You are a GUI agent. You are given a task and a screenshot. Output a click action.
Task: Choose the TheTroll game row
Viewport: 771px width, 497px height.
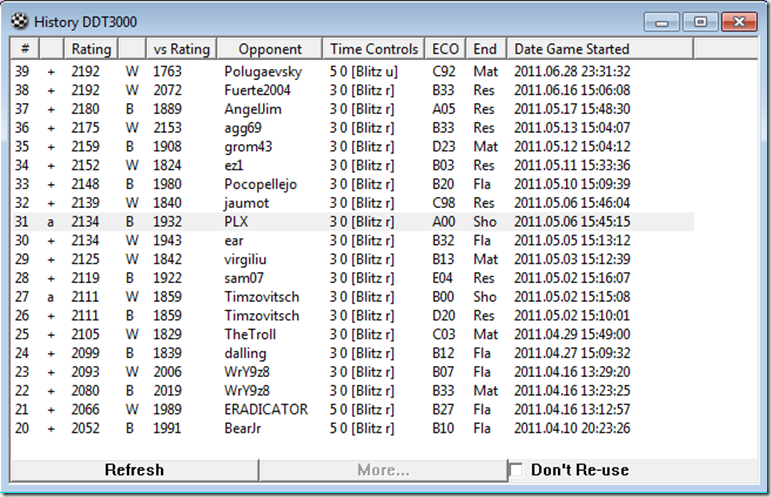pos(353,334)
